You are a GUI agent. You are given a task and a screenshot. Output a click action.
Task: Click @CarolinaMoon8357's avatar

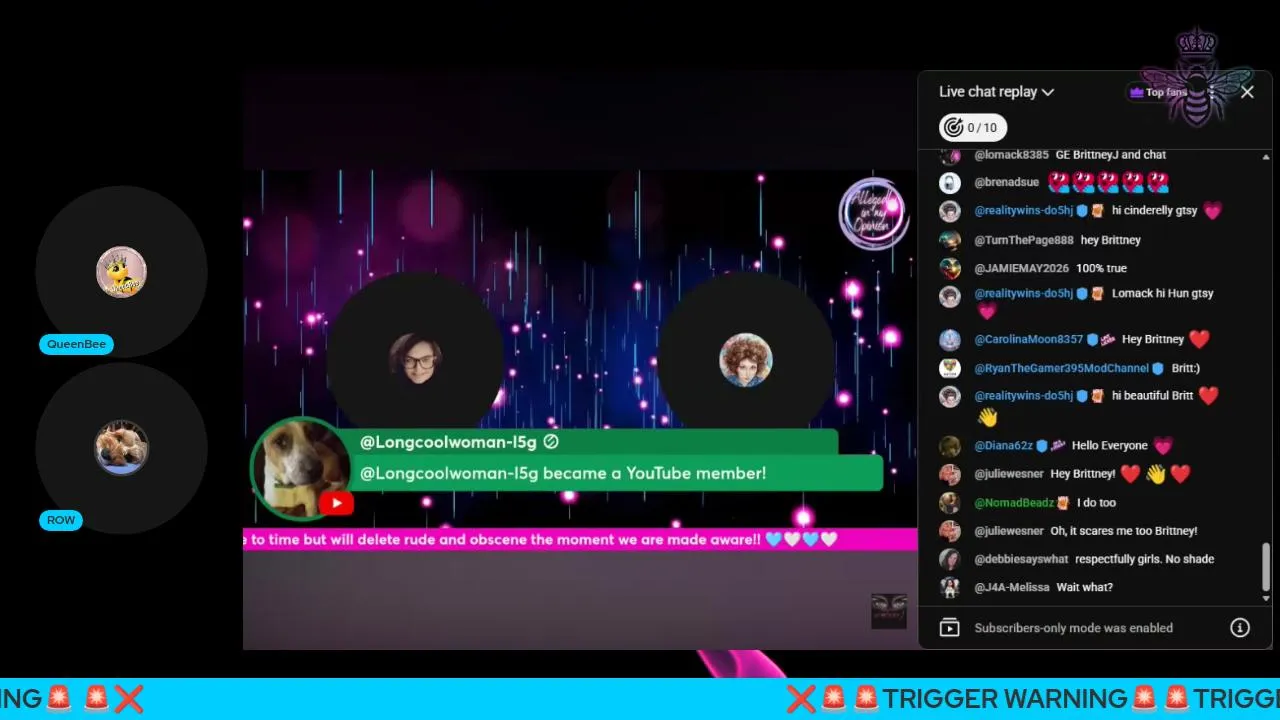[949, 339]
